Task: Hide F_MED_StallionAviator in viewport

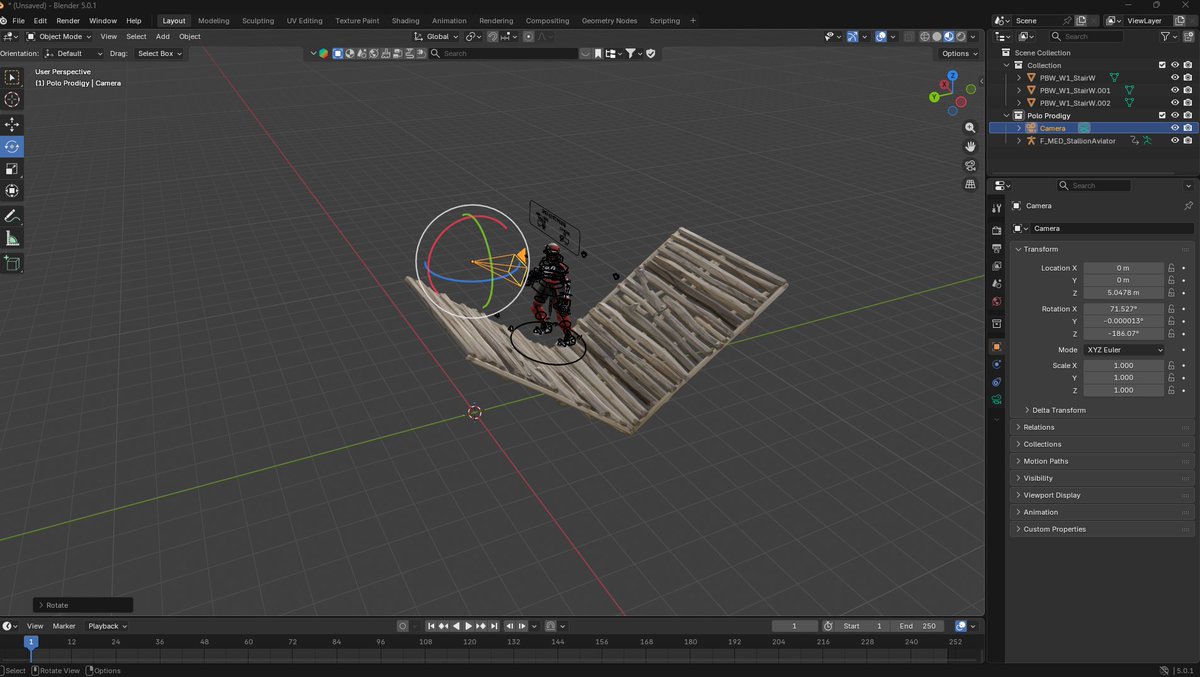Action: coord(1175,141)
